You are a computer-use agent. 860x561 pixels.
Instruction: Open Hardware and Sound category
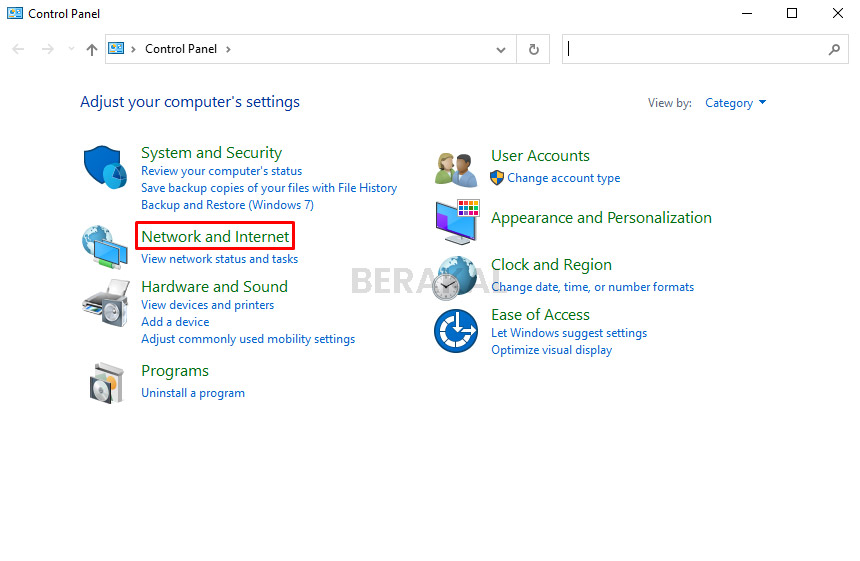[214, 286]
